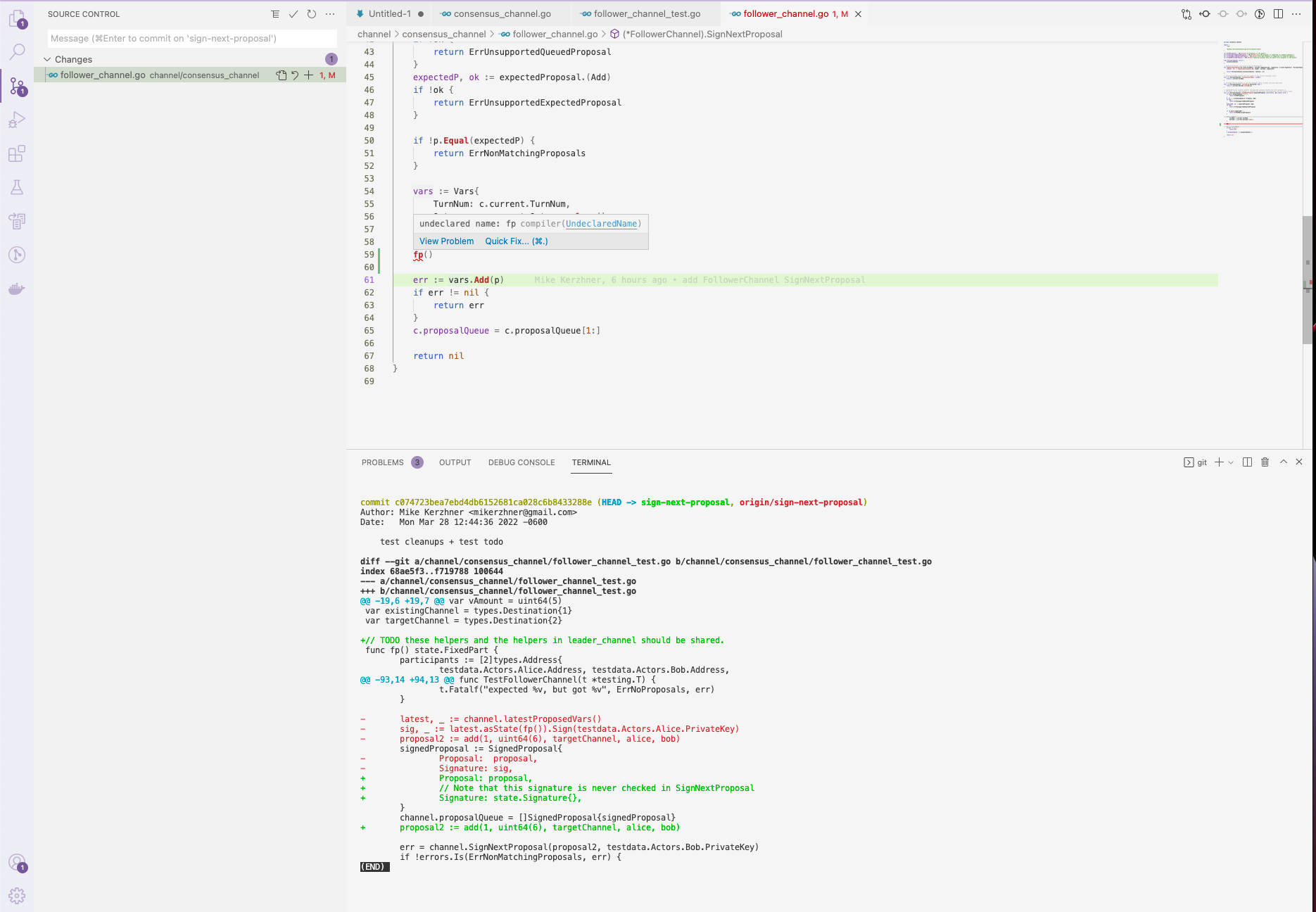
Task: Split the editor to the right
Action: pyautogui.click(x=1278, y=14)
